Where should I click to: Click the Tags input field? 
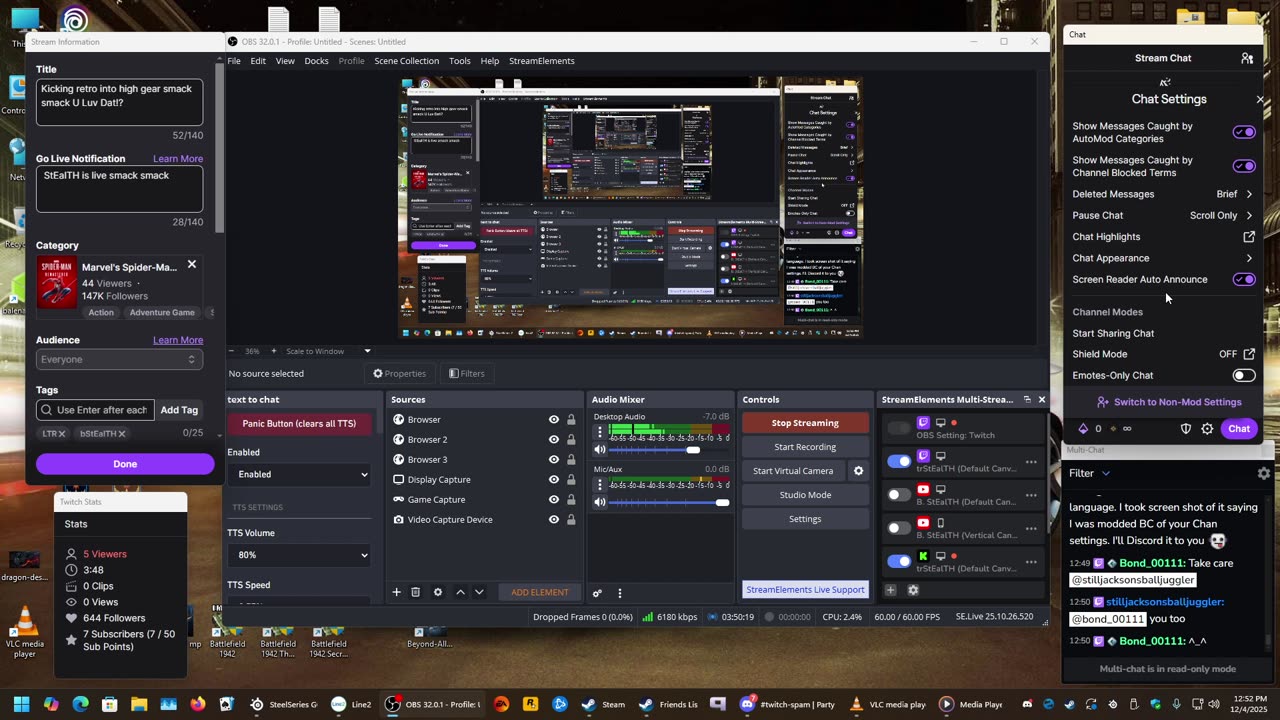(x=95, y=410)
